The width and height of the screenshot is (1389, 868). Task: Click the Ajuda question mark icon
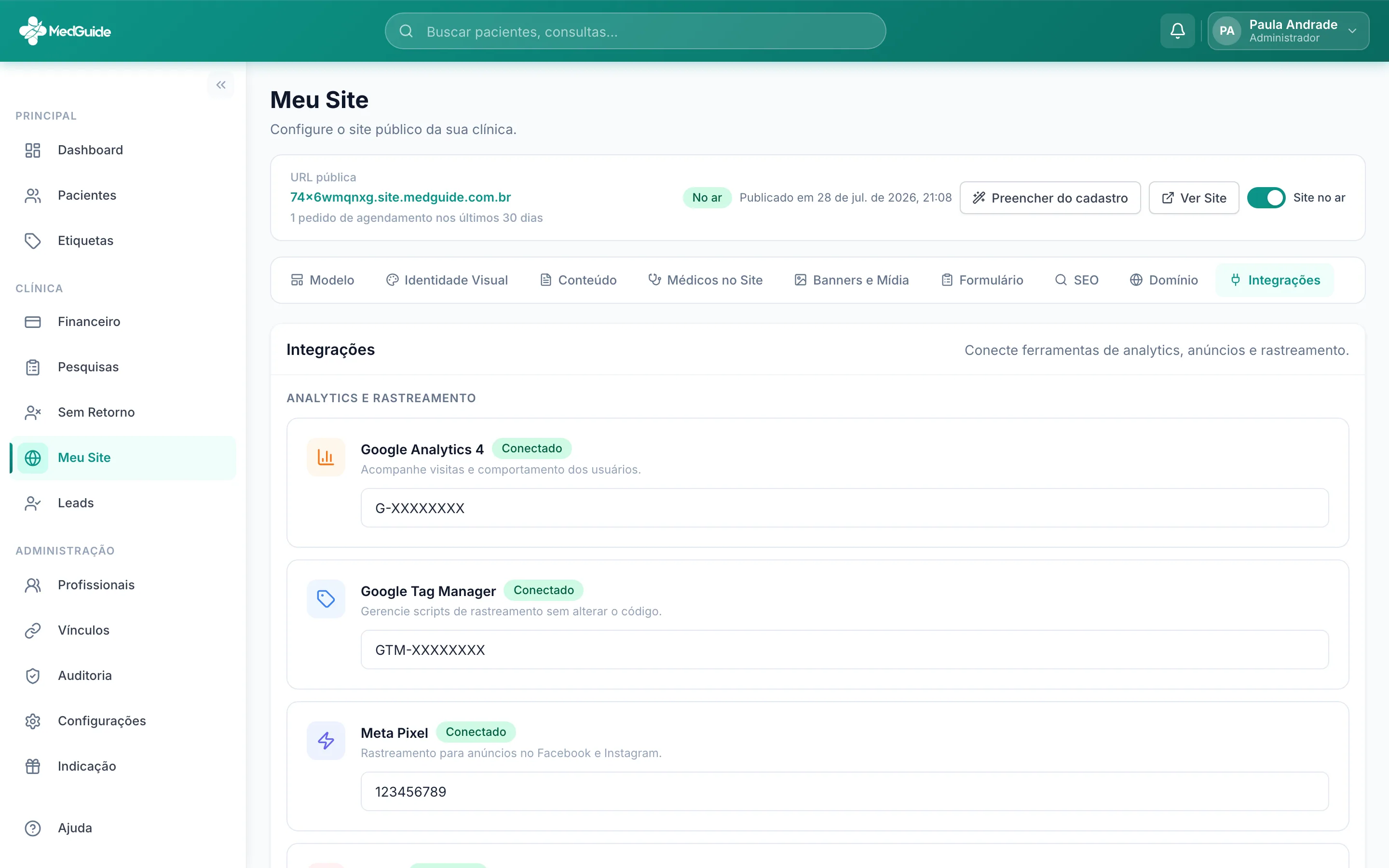33,828
